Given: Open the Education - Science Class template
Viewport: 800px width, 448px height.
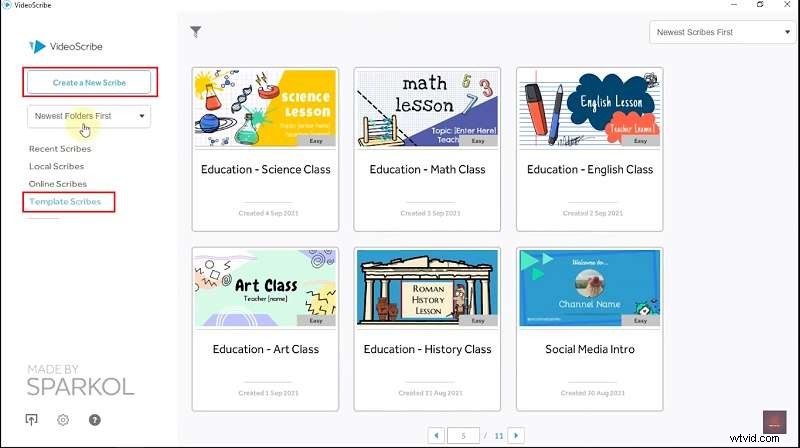Looking at the screenshot, I should (x=265, y=149).
